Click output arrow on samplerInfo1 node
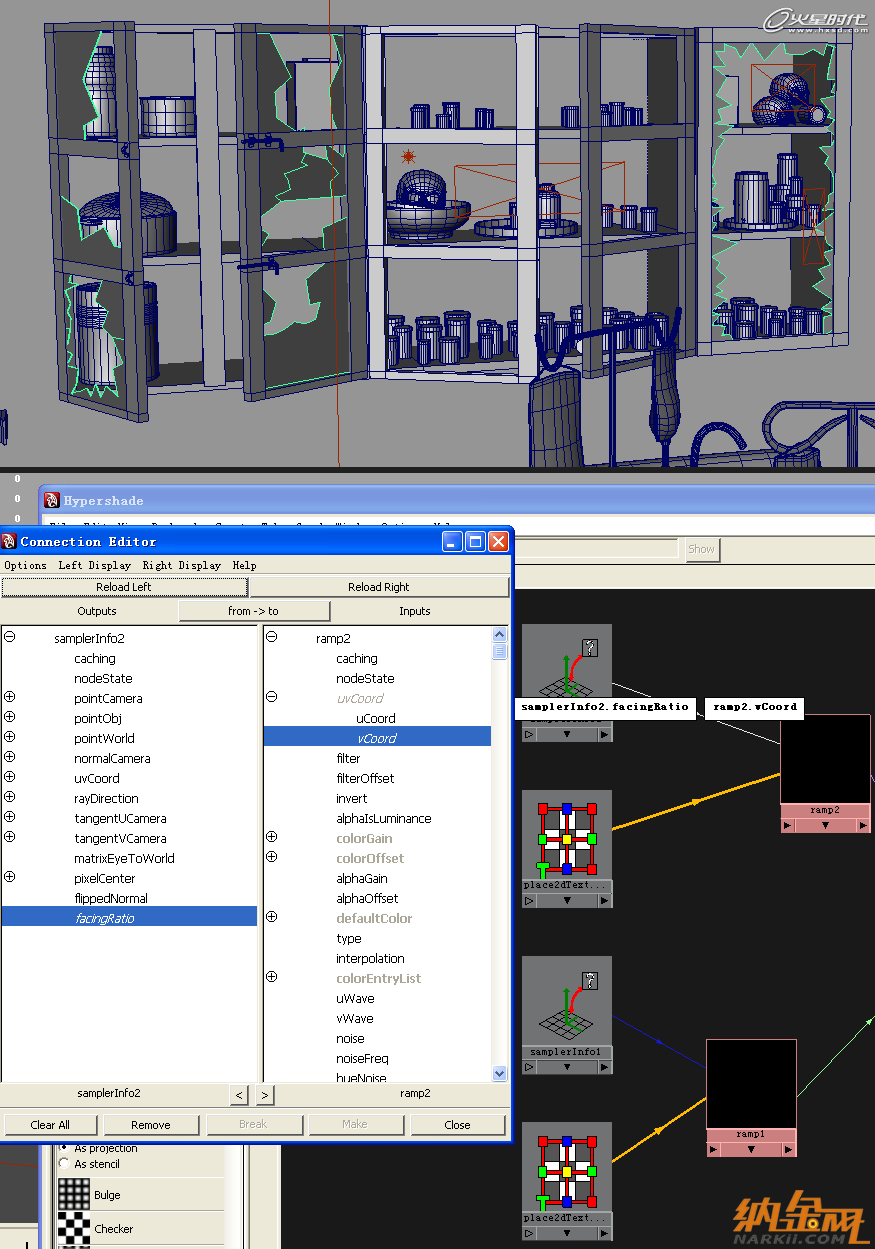Viewport: 875px width, 1249px height. (x=604, y=1067)
